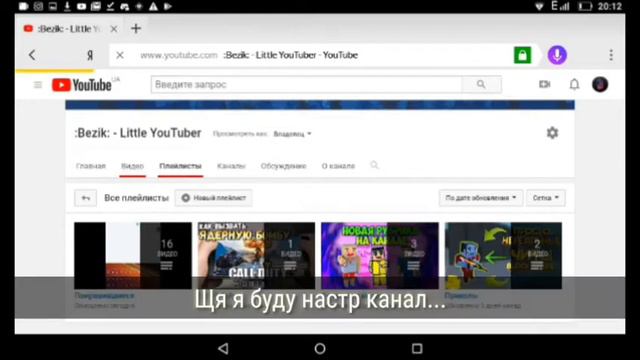Open the playlist with 16 videos
Image resolution: width=640 pixels, height=360 pixels.
pyautogui.click(x=133, y=256)
